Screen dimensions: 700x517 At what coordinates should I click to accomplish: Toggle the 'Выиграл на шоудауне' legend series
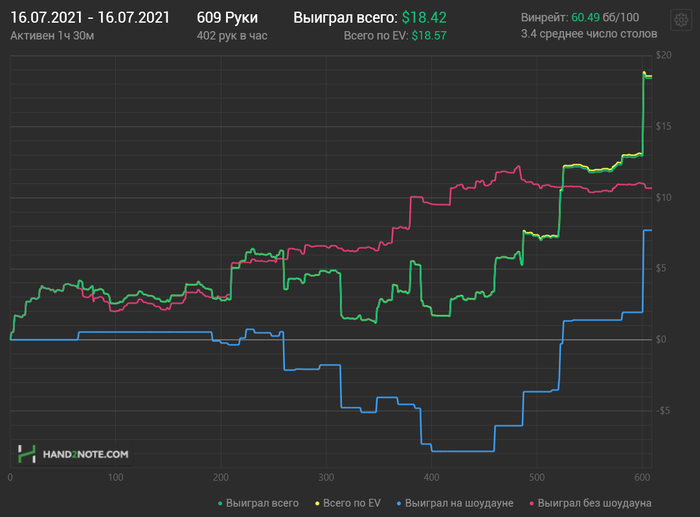coord(455,503)
